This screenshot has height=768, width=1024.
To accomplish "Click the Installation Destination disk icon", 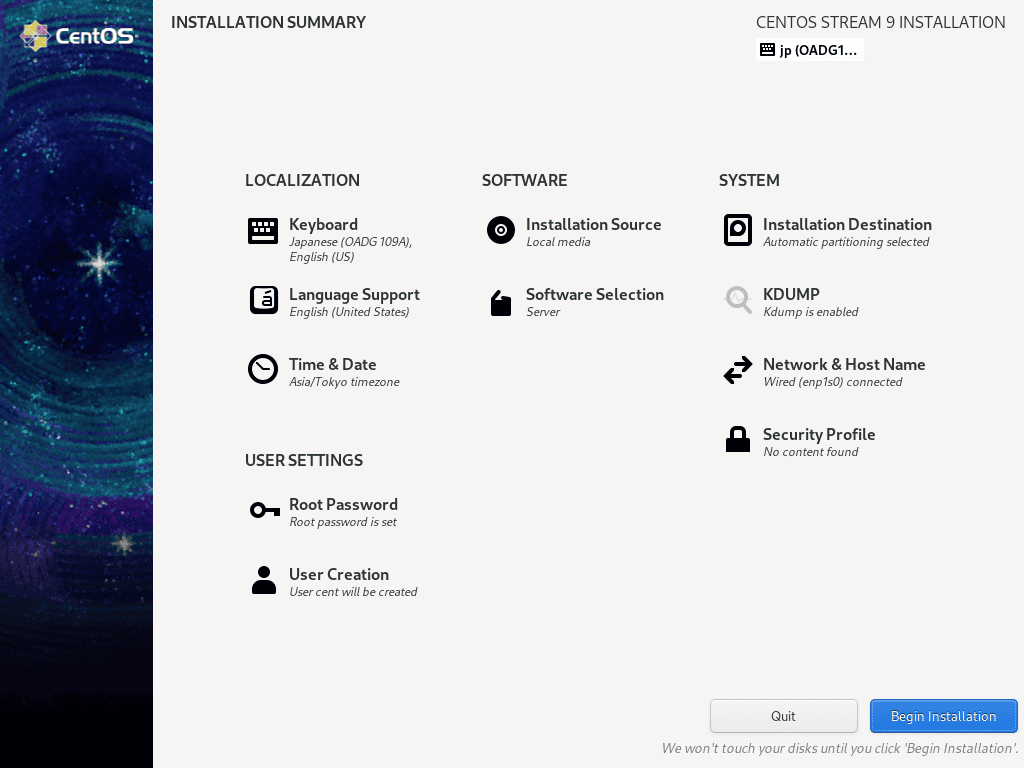I will coord(738,231).
